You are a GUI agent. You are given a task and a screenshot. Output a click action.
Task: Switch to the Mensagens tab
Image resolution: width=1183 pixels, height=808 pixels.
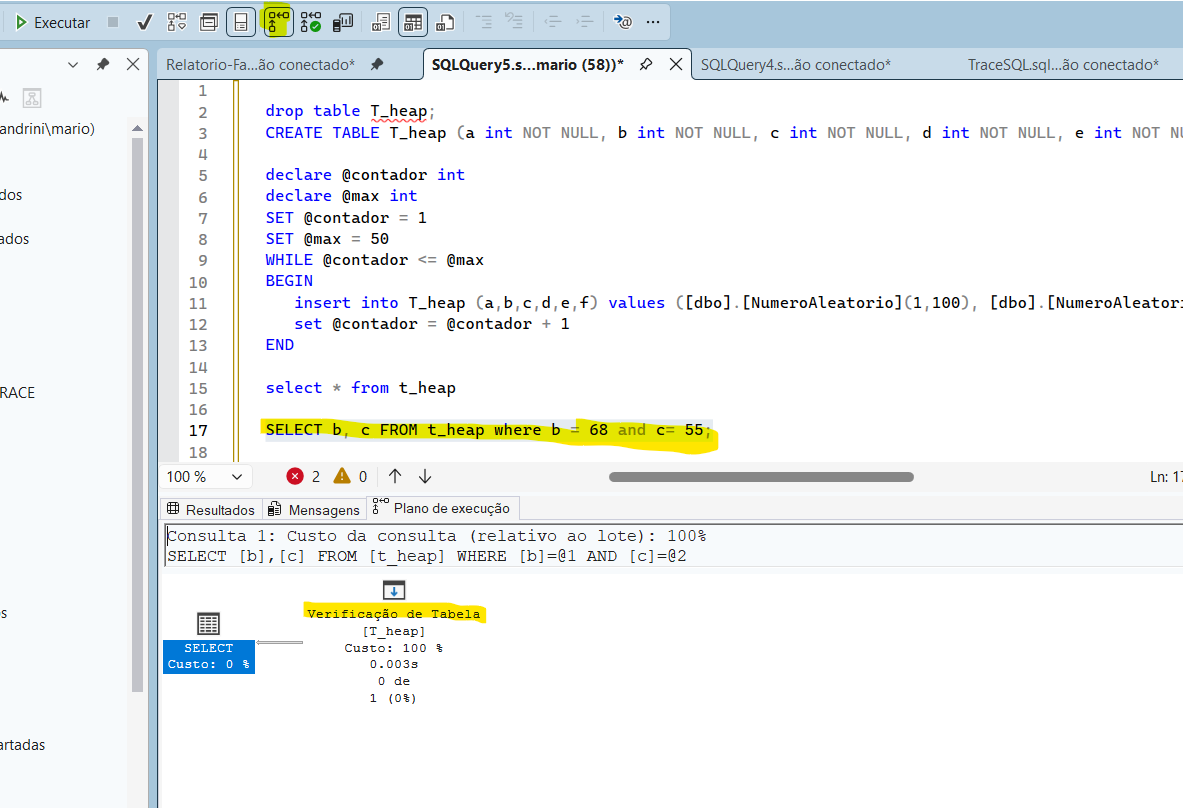314,509
